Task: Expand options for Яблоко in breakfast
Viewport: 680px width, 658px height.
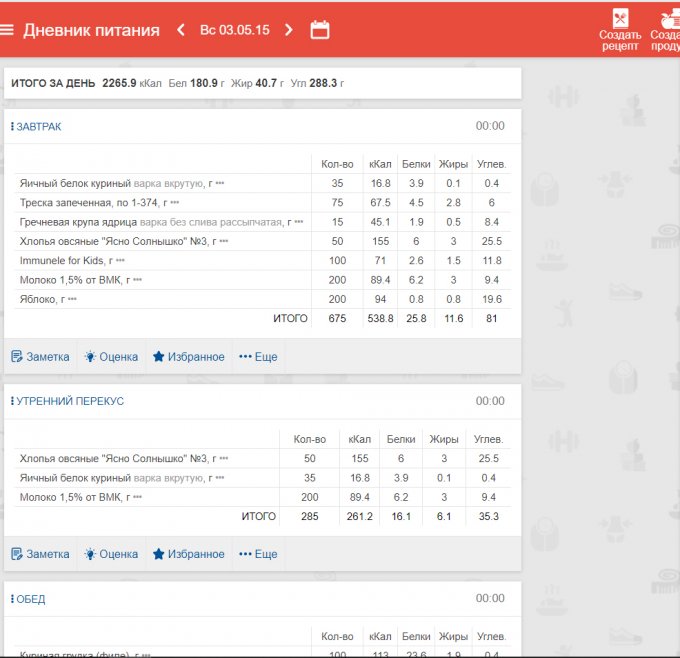Action: (73, 299)
